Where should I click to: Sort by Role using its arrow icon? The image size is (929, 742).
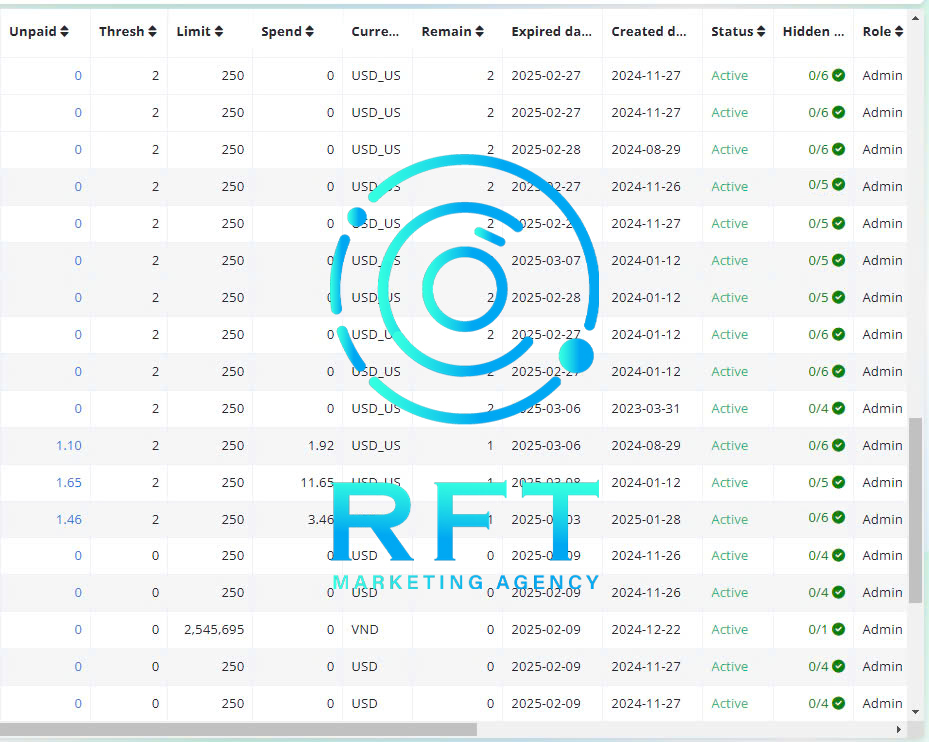click(x=899, y=31)
